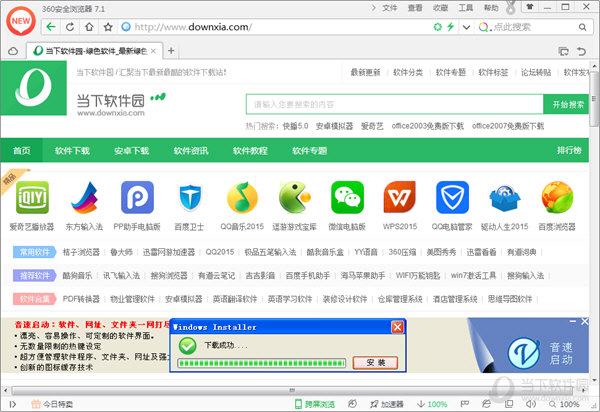Close the 音速启动 ad banner
The height and width of the screenshot is (412, 600).
click(x=584, y=321)
